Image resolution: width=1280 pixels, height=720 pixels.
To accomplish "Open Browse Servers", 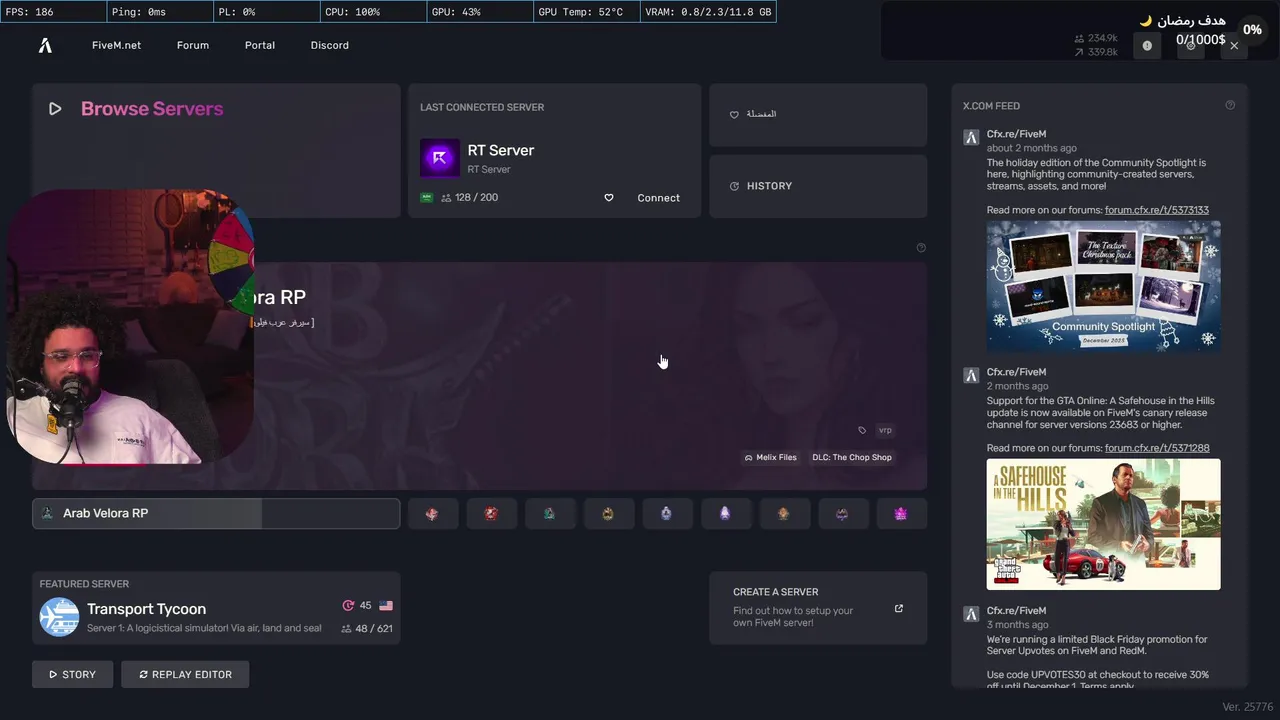I will click(x=152, y=109).
